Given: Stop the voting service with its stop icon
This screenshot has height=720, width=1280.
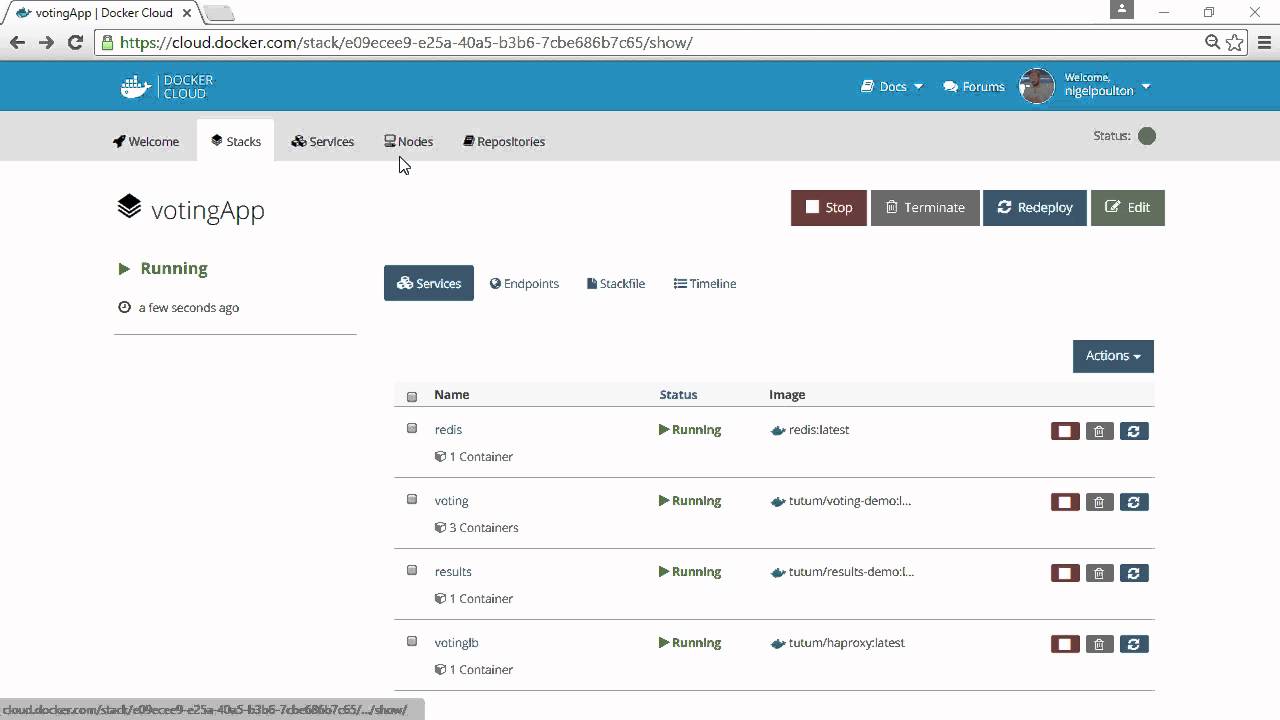Looking at the screenshot, I should [1065, 502].
